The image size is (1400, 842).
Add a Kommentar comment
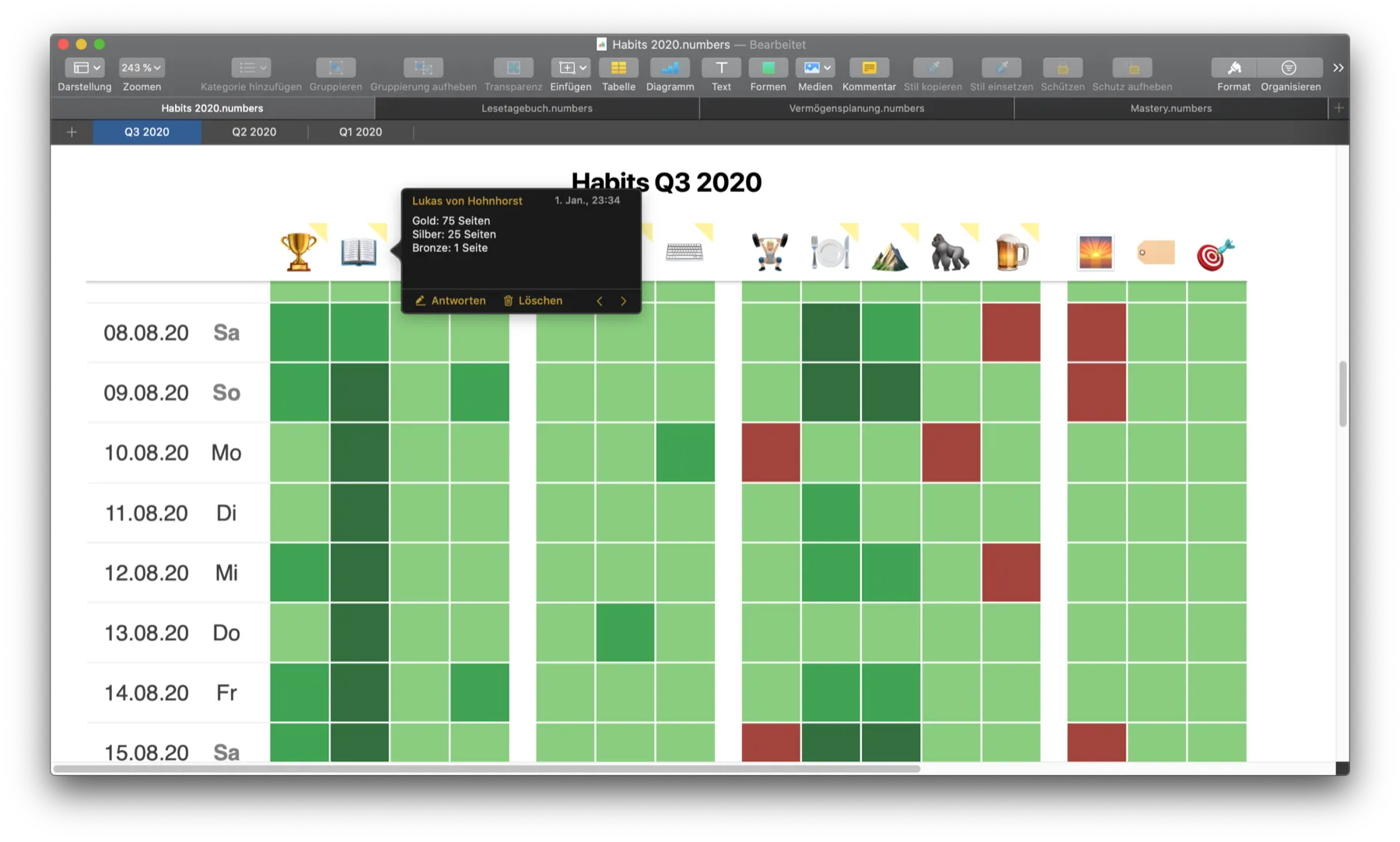869,68
